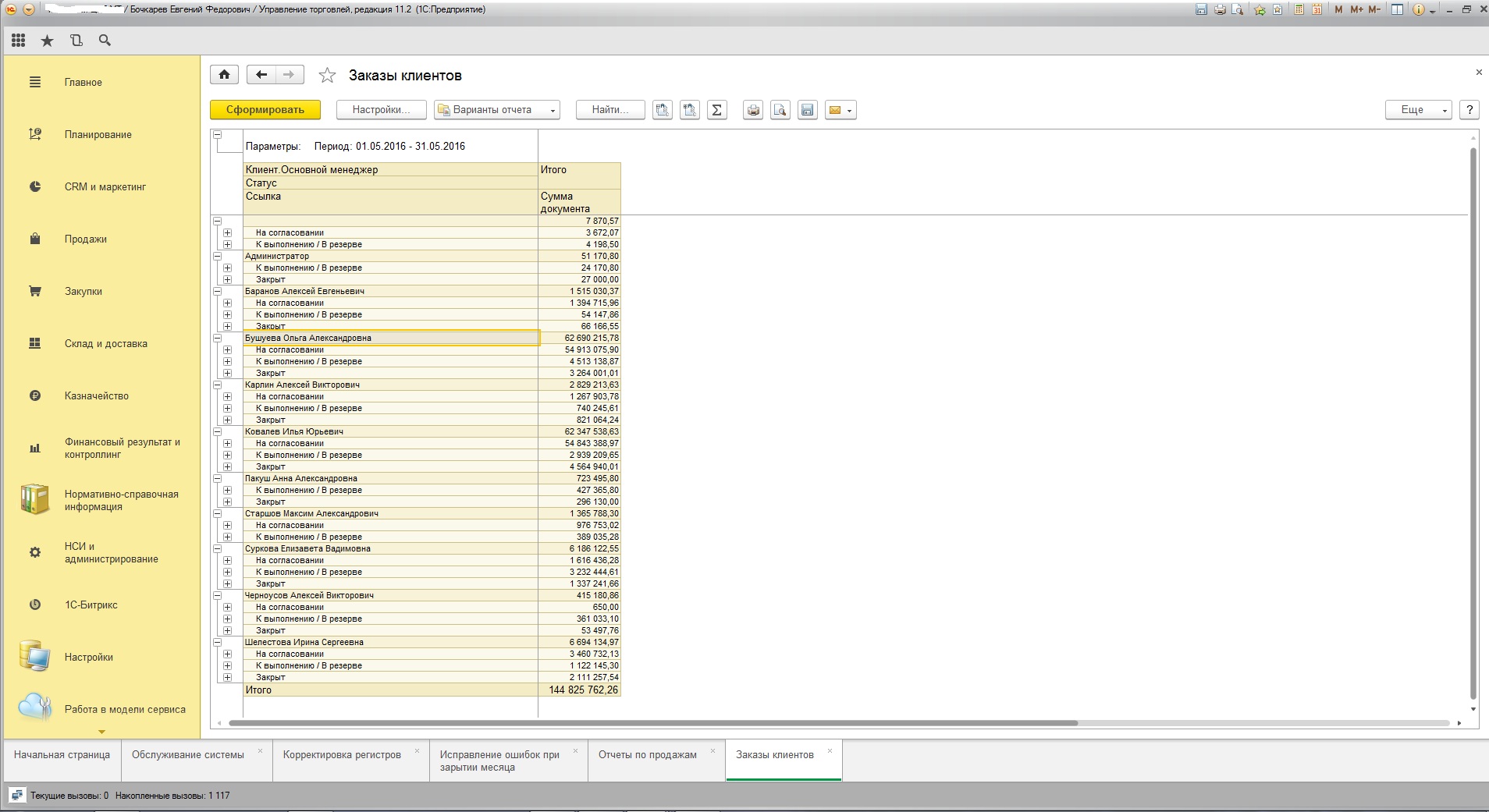Open Favorites star in top panel

click(48, 41)
